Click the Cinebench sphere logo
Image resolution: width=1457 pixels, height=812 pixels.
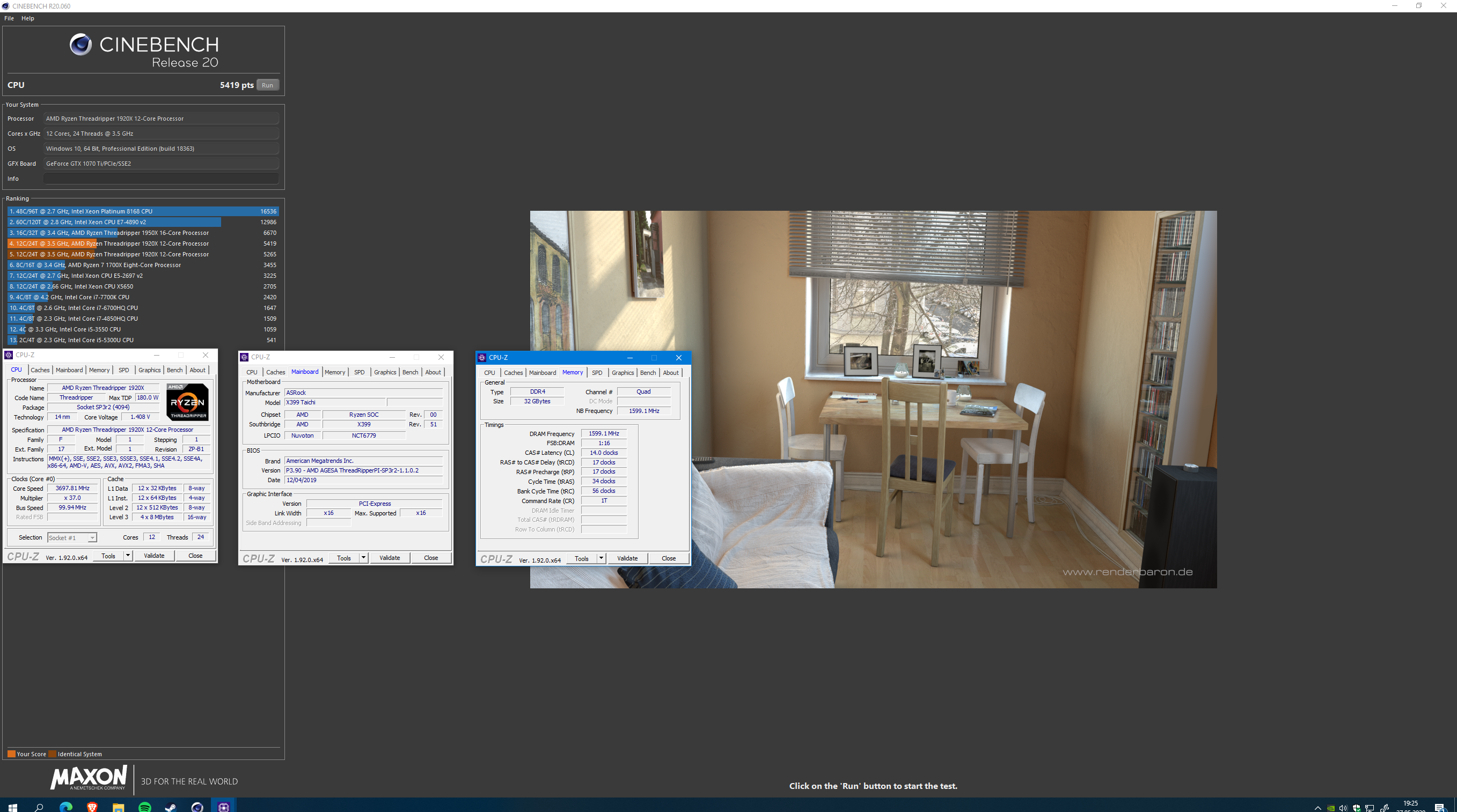(x=80, y=44)
